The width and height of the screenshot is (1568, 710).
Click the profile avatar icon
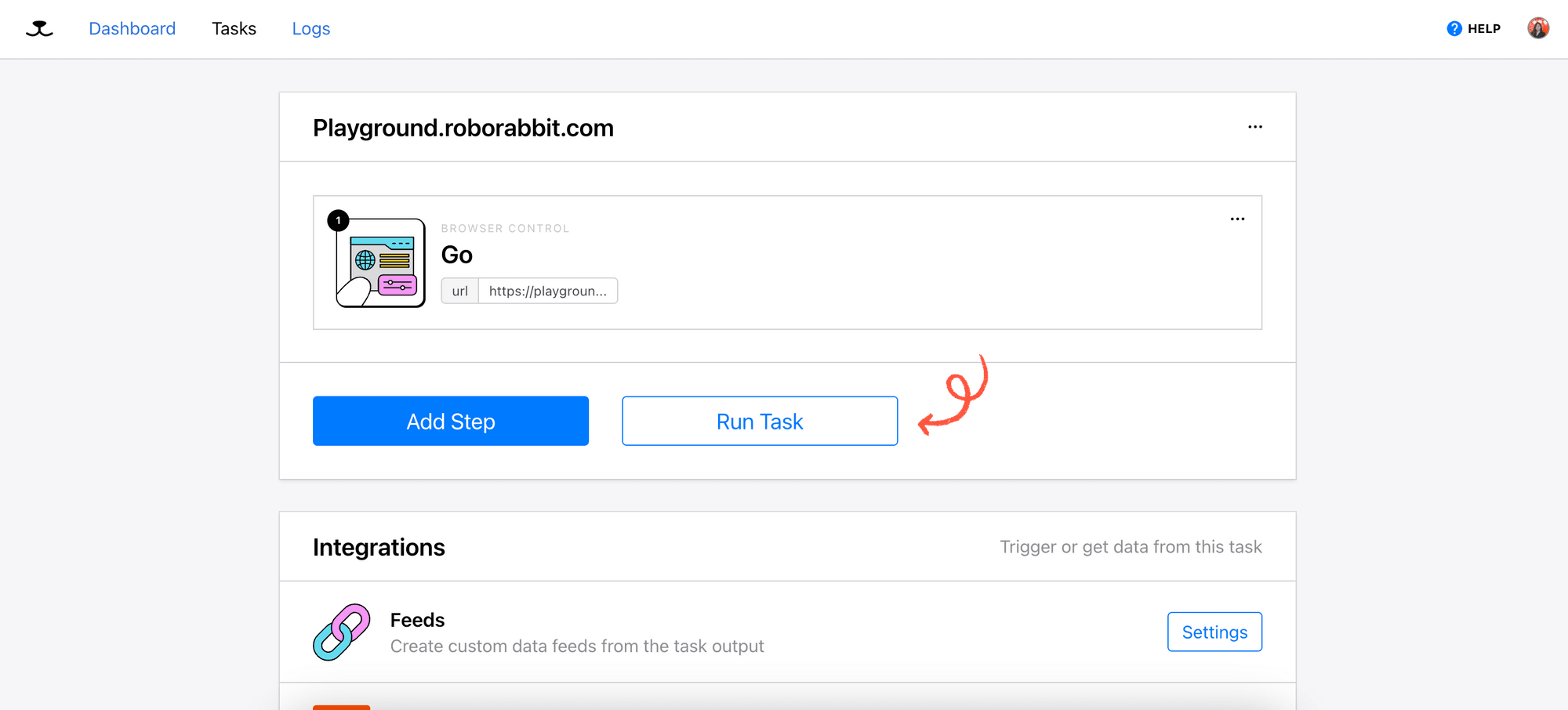point(1539,27)
